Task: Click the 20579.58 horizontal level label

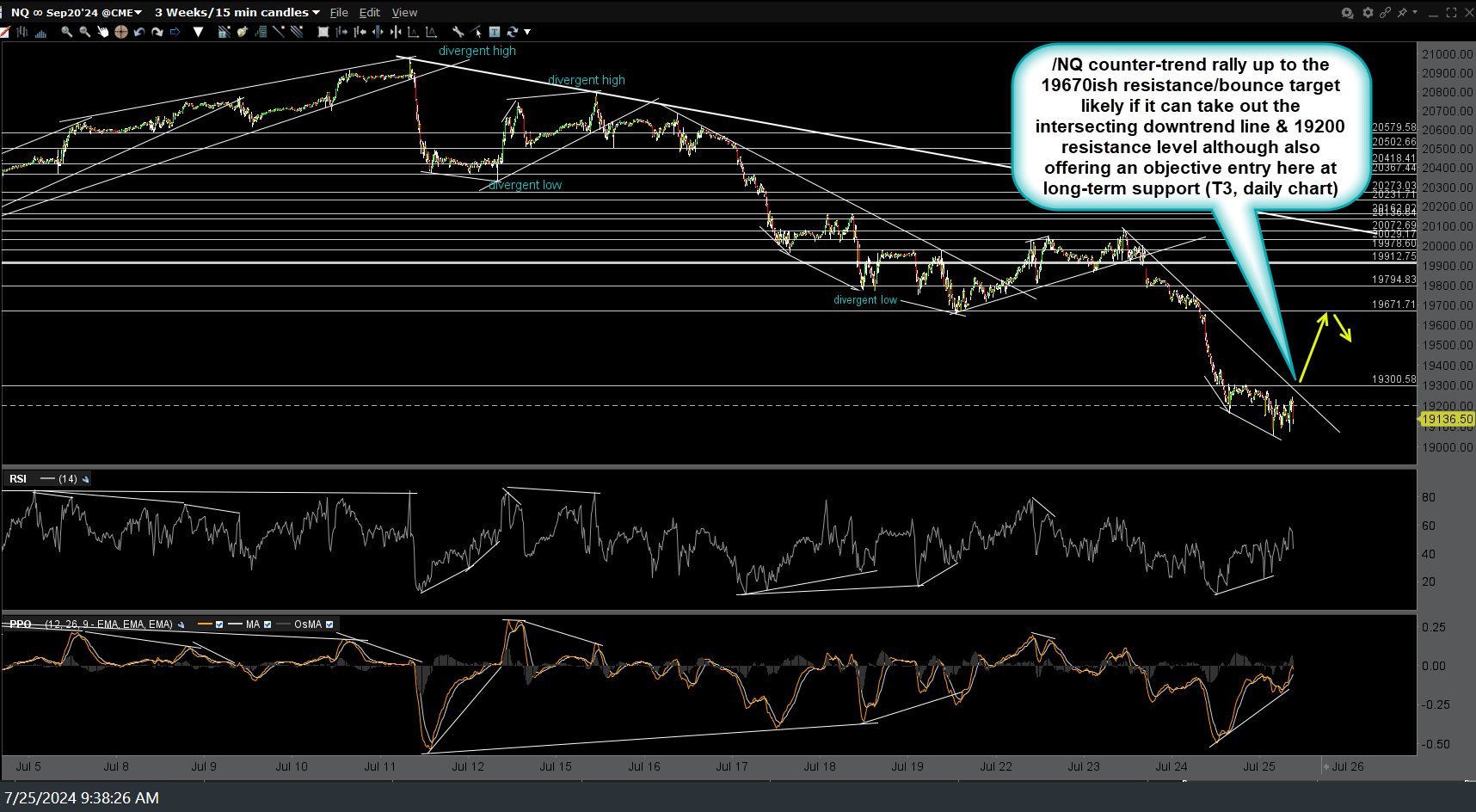Action: [1393, 127]
